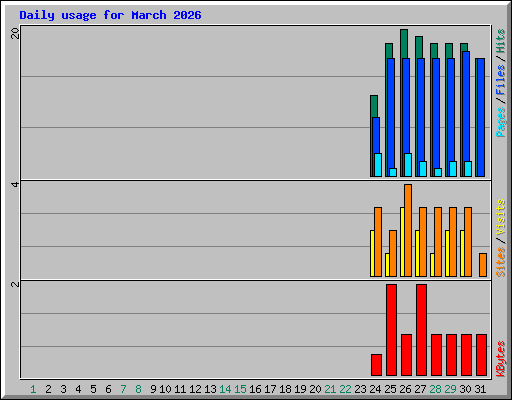512x400 pixels.
Task: Select the red KBytes bar for day 29
Action: pos(451,355)
